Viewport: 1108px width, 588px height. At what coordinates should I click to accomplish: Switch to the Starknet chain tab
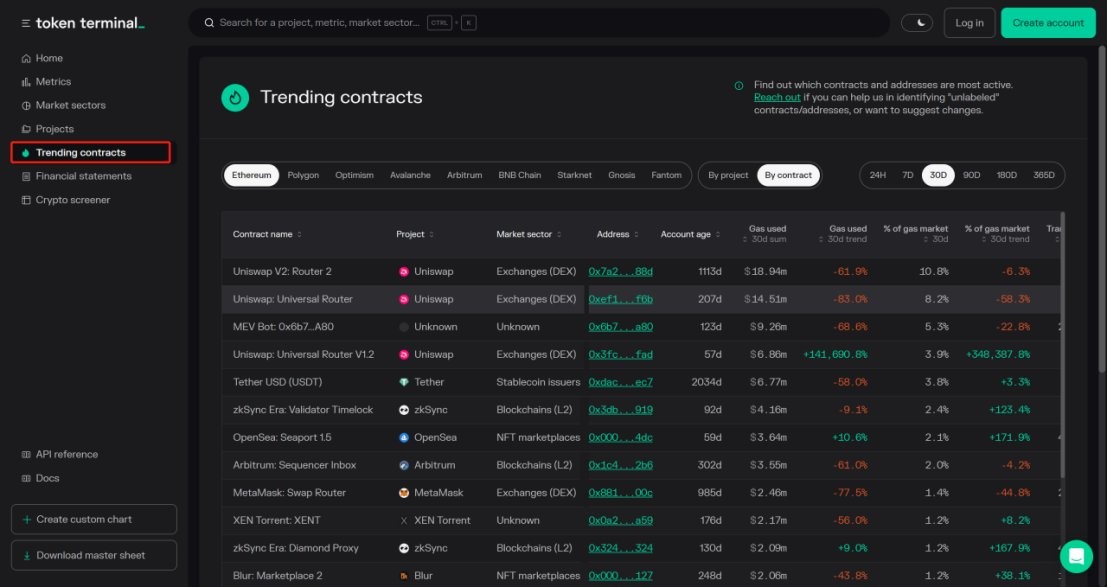(x=574, y=175)
